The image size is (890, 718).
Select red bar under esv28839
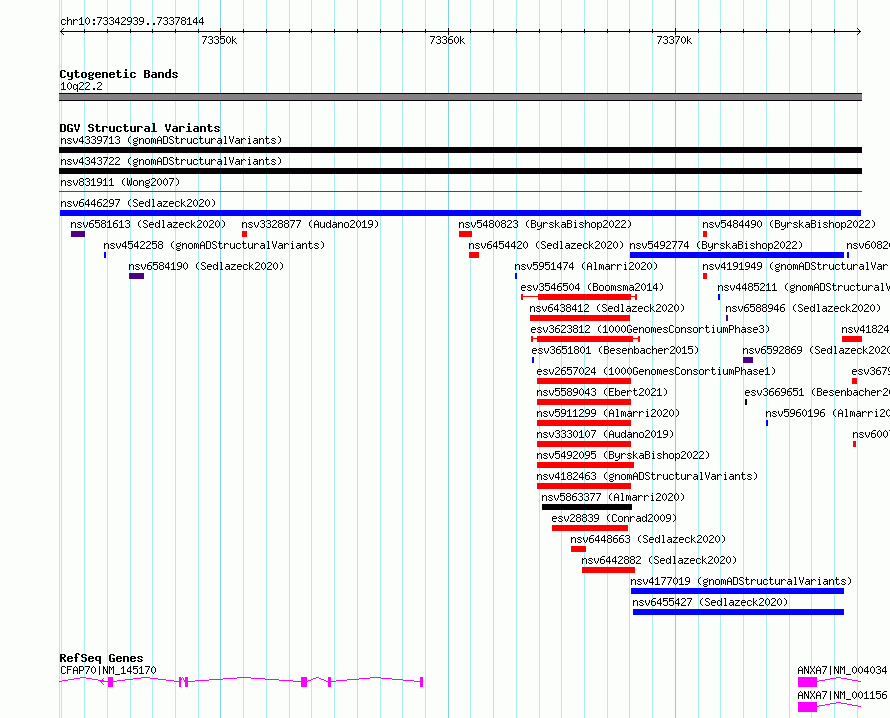click(x=590, y=528)
